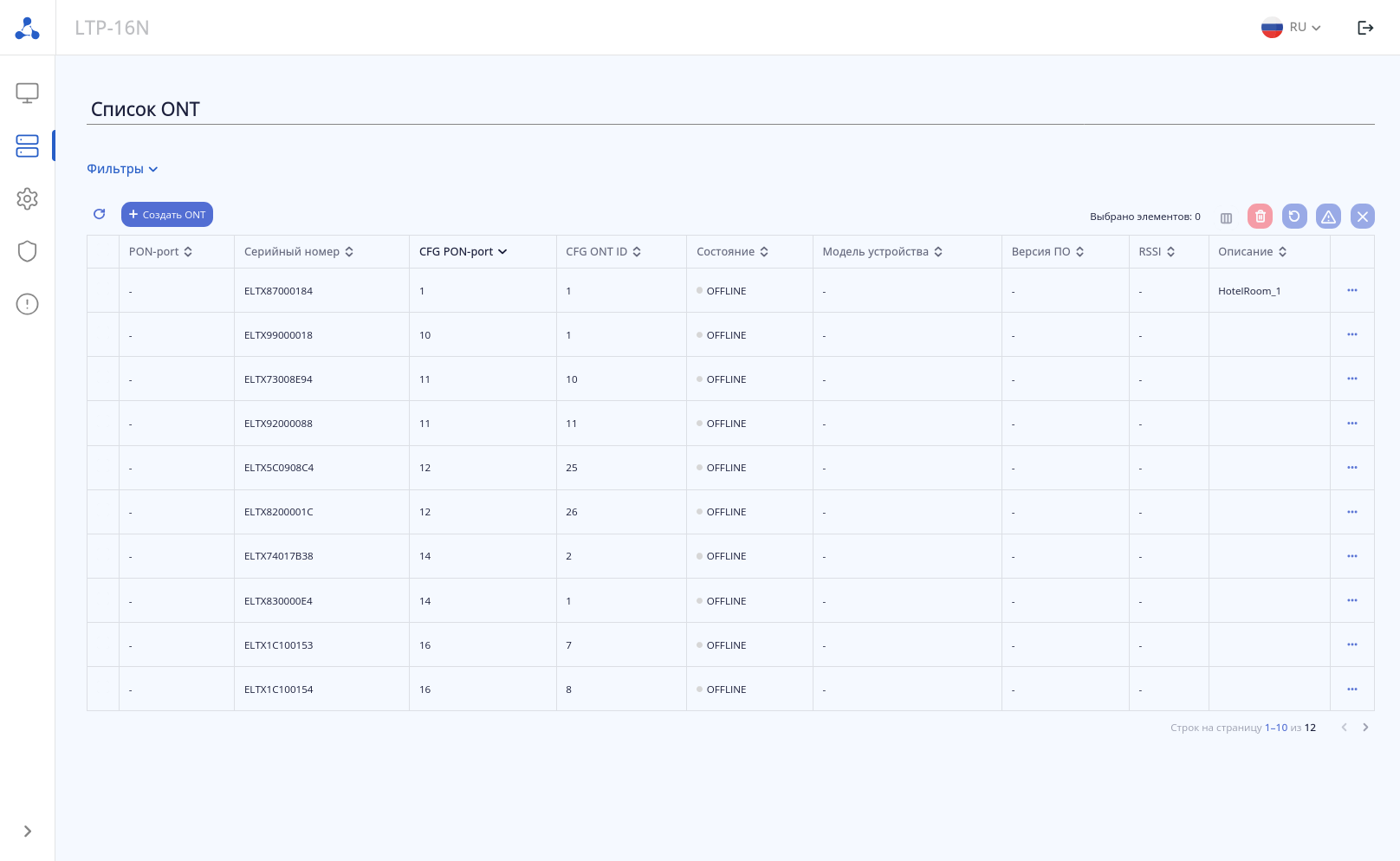Viewport: 1400px width, 861px height.
Task: Click the exclamation circle sidebar icon
Action: tap(27, 304)
